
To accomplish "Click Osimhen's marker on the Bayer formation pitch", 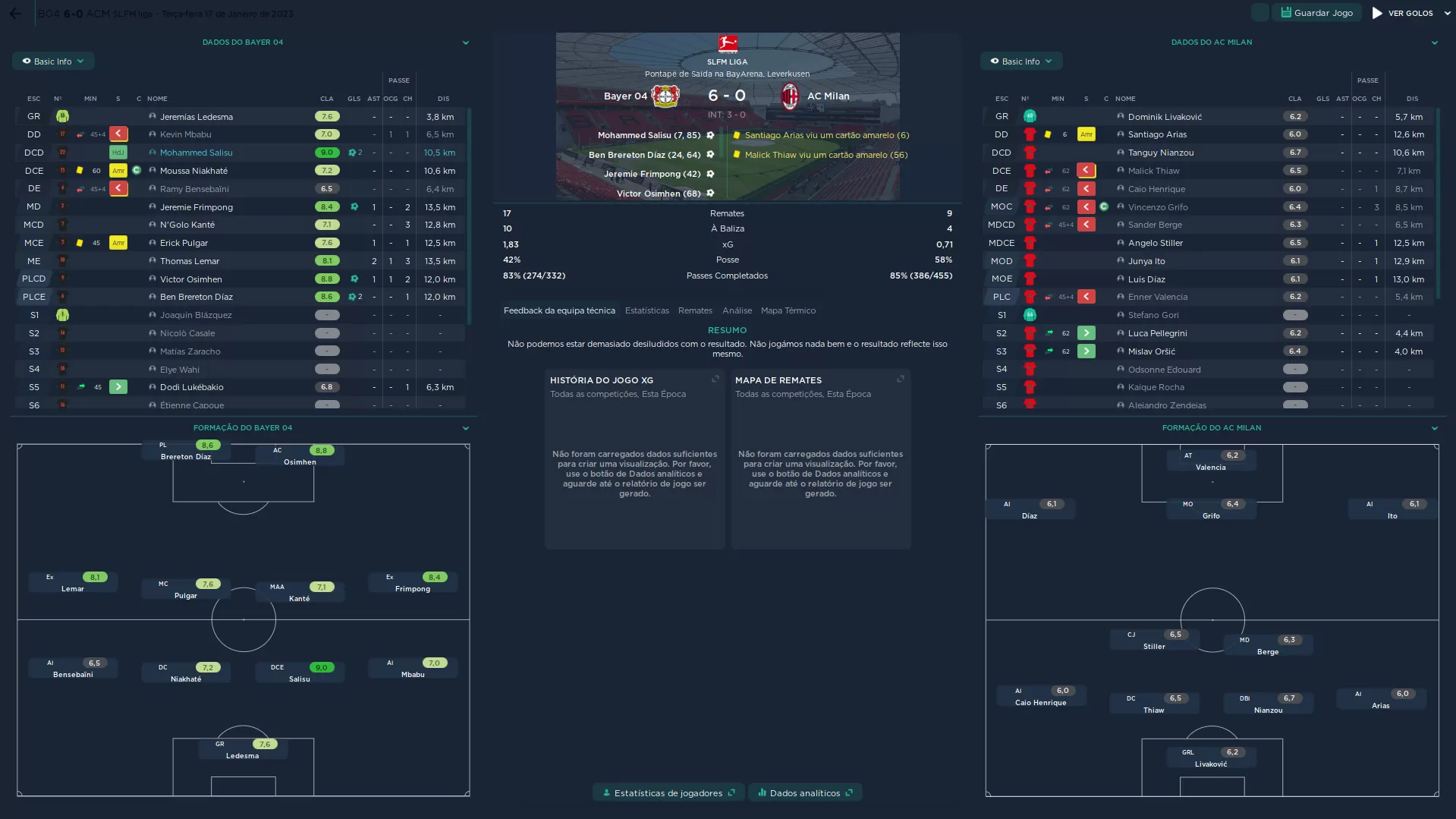I will click(300, 455).
